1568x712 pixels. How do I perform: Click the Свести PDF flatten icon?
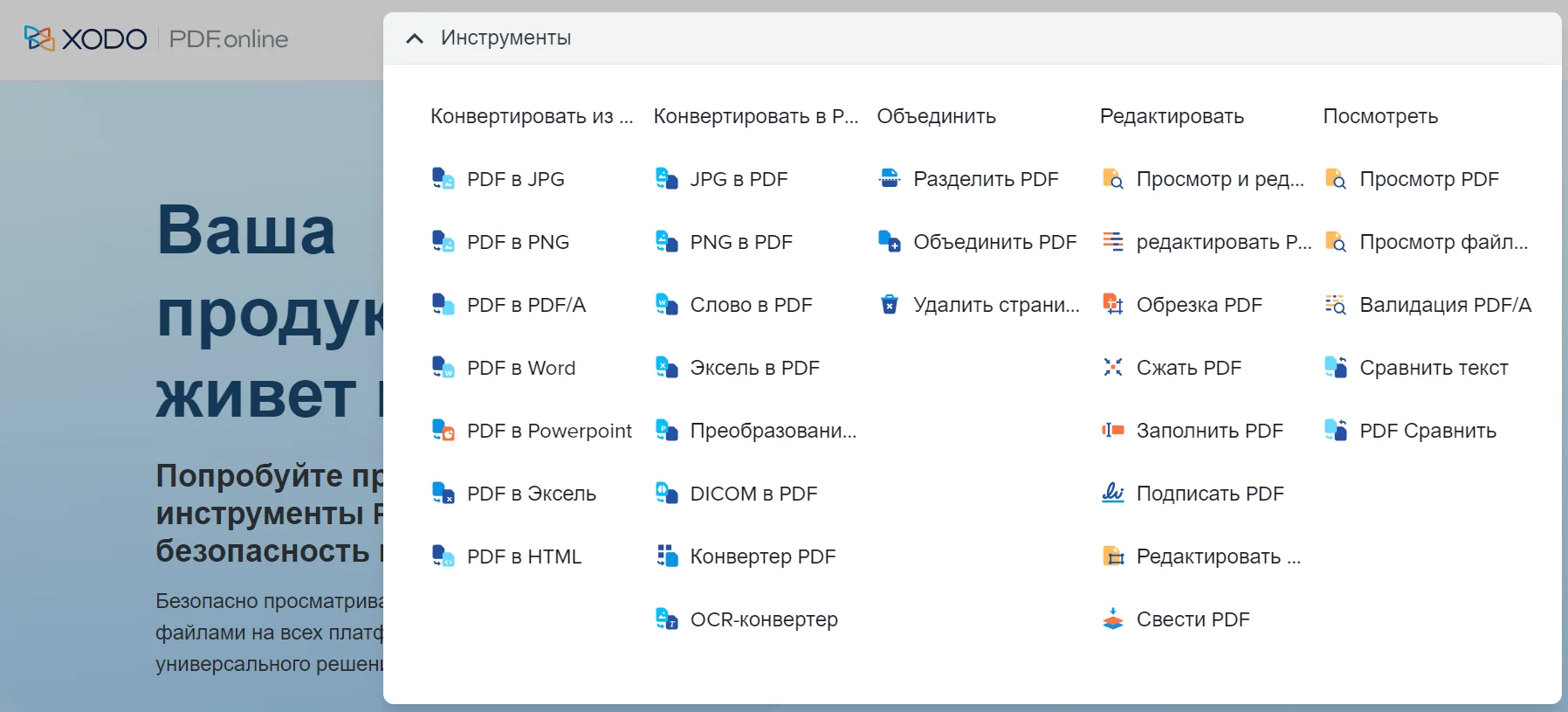1113,619
